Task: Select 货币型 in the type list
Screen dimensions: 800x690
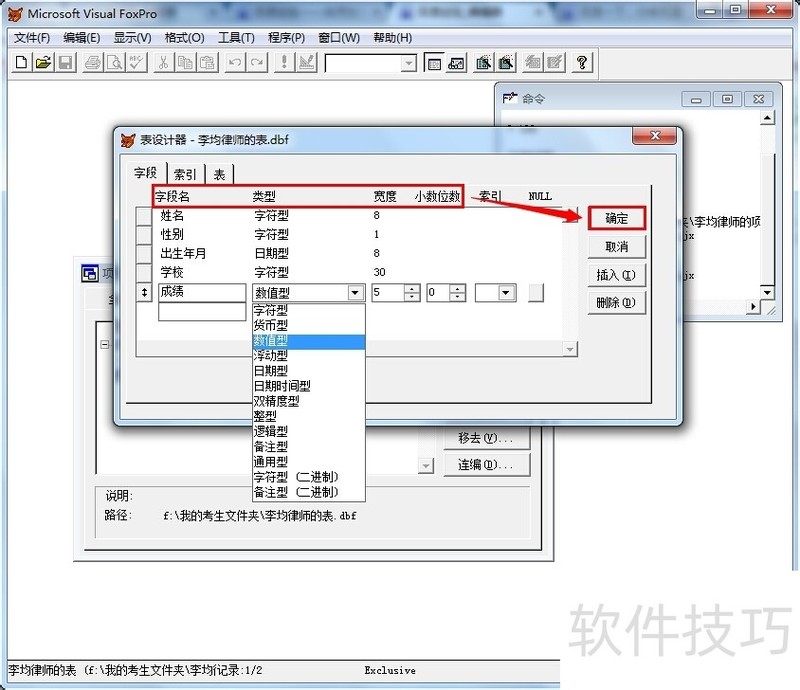Action: coord(309,325)
